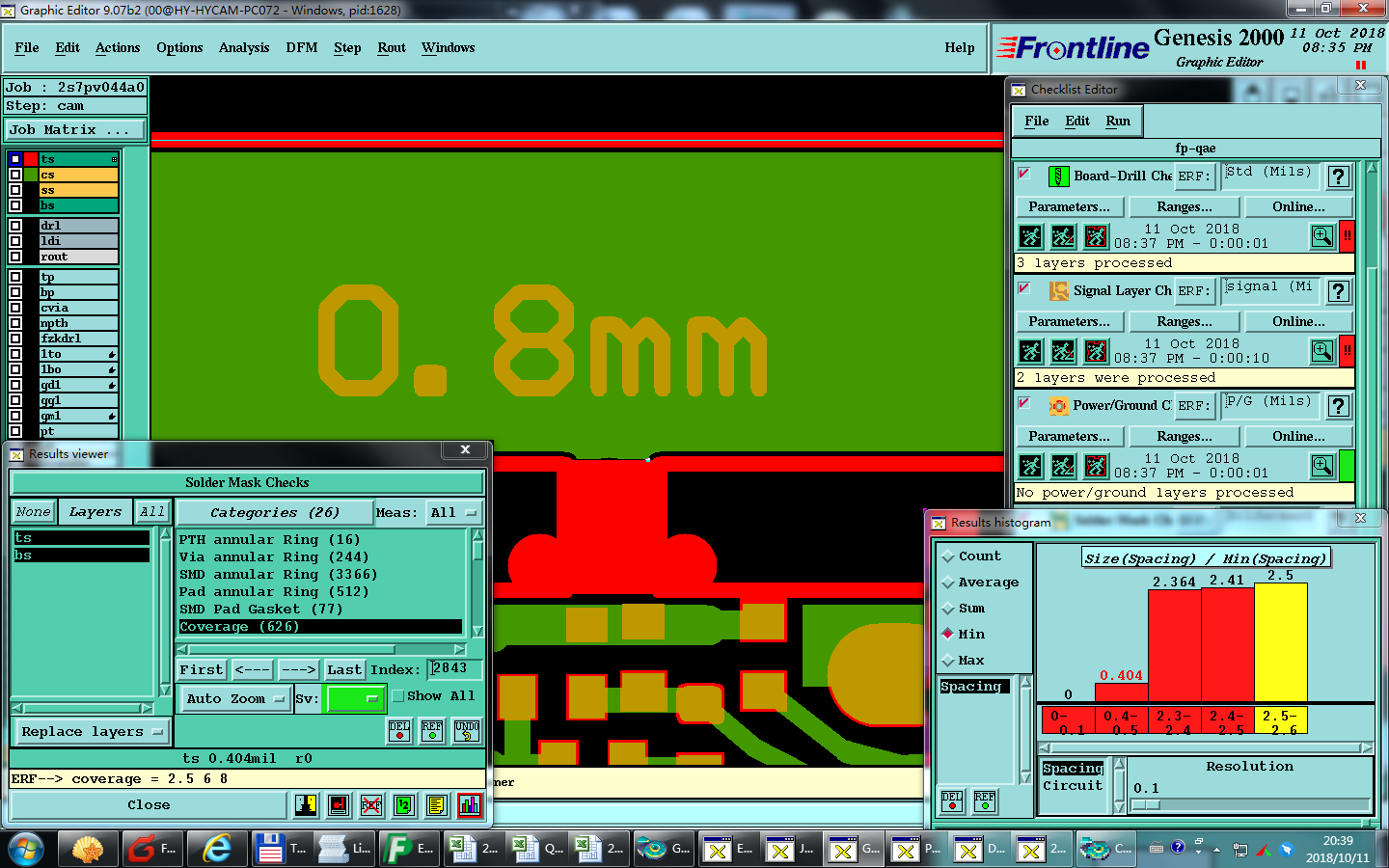1389x868 pixels.
Task: Select Count radio in histogram
Action: coord(948,556)
